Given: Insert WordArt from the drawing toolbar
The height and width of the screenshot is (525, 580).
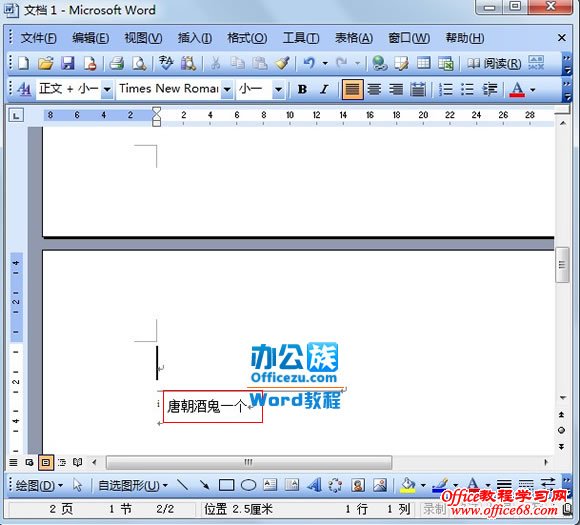Looking at the screenshot, I should (314, 485).
